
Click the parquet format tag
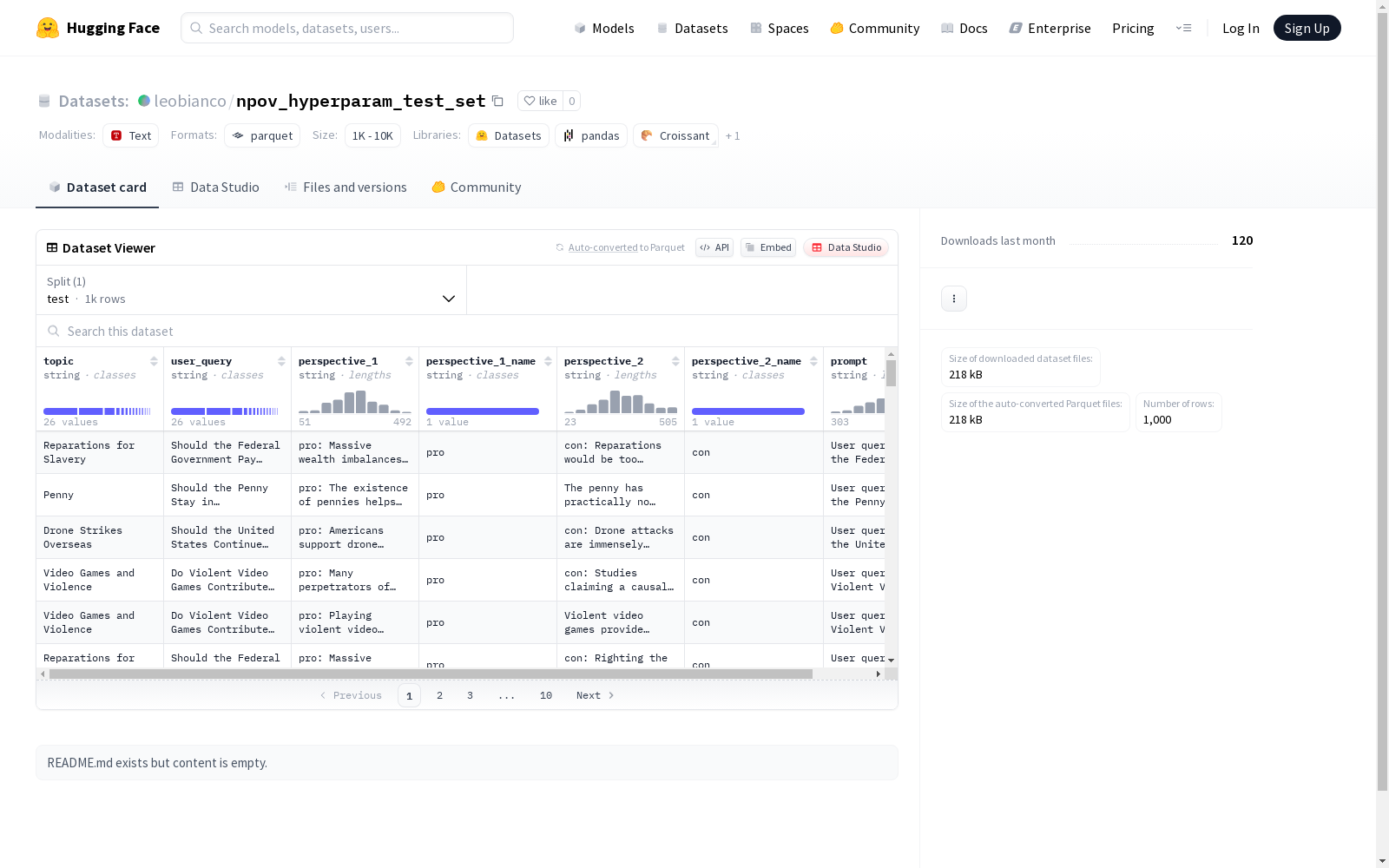(x=262, y=135)
